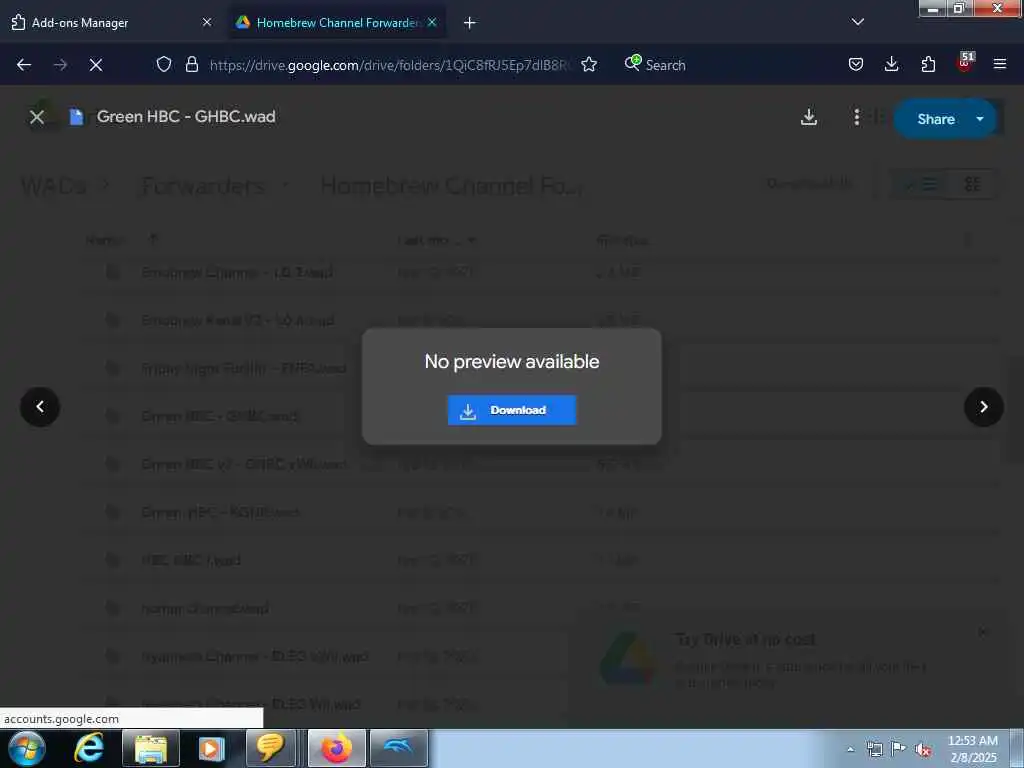Screen dimensions: 1024x768
Task: Open the preview's three-dot more actions menu
Action: click(x=856, y=117)
